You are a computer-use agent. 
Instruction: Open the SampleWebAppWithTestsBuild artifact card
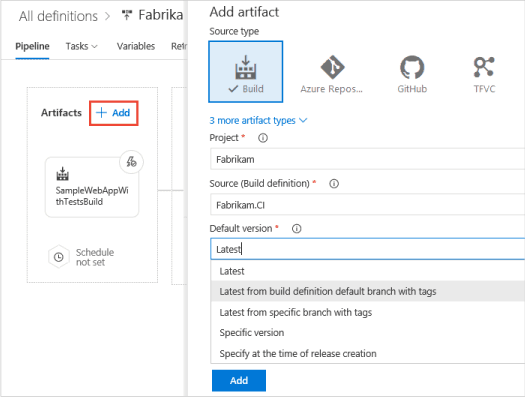(92, 187)
